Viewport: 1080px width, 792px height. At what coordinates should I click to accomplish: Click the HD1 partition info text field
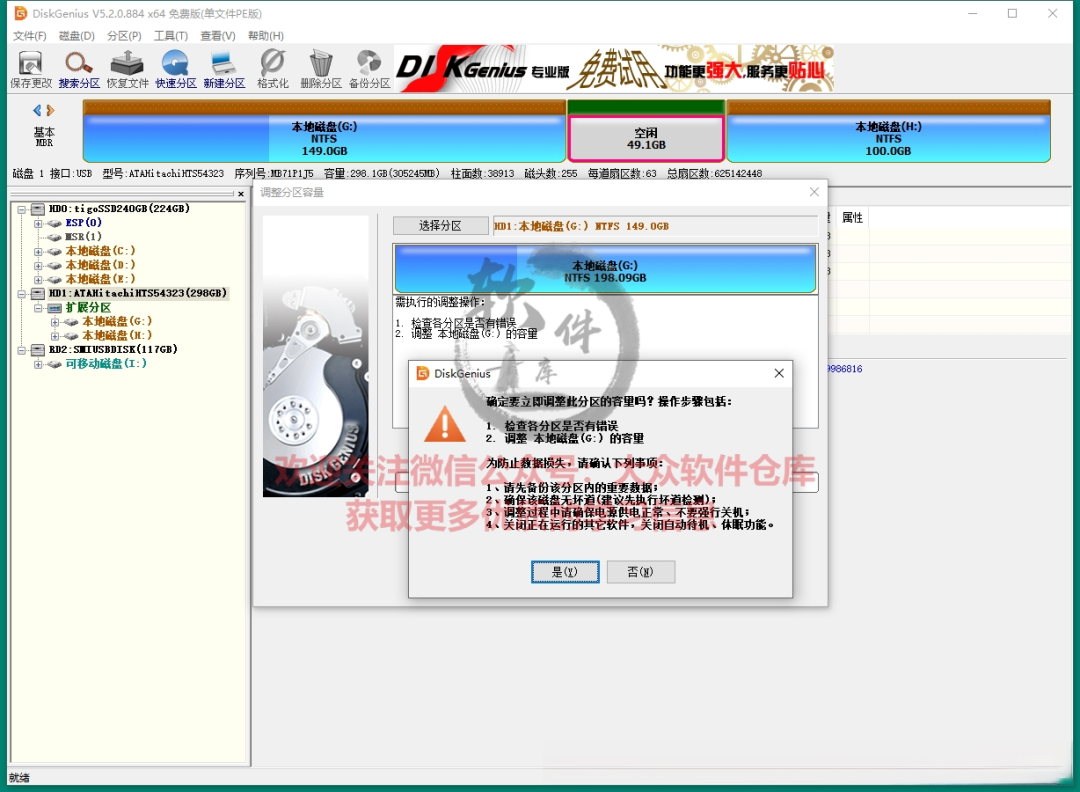[x=654, y=226]
